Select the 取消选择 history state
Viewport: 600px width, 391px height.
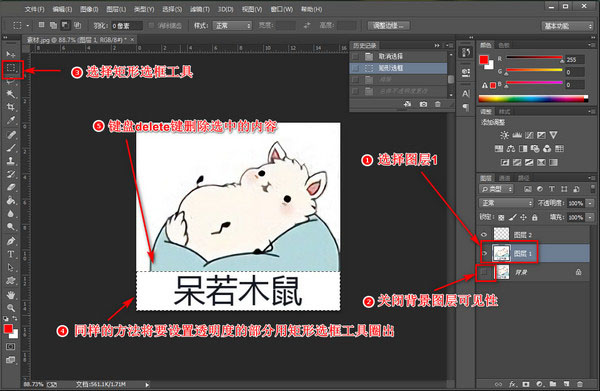(x=398, y=56)
